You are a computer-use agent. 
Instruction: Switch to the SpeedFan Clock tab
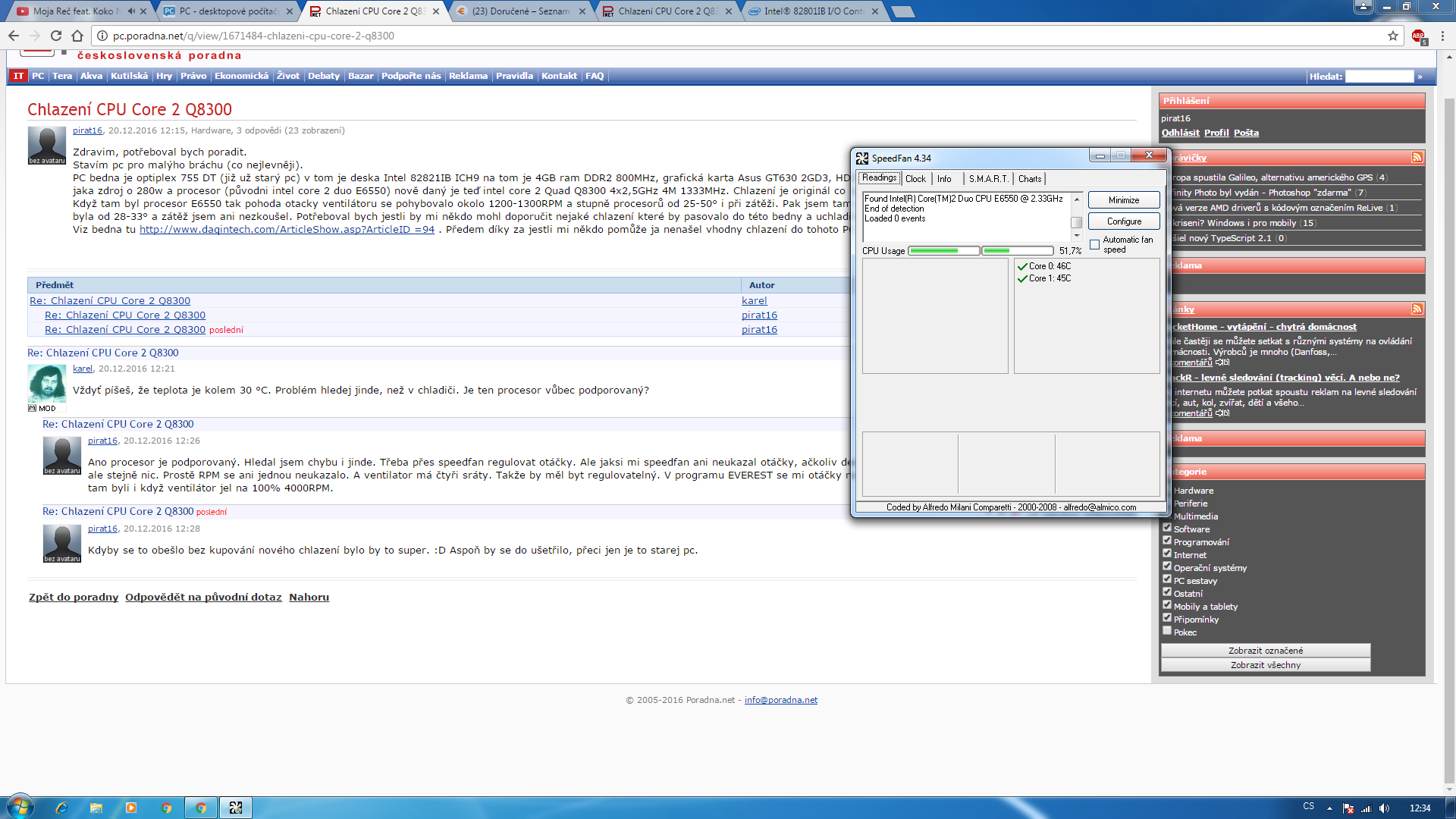(x=915, y=179)
